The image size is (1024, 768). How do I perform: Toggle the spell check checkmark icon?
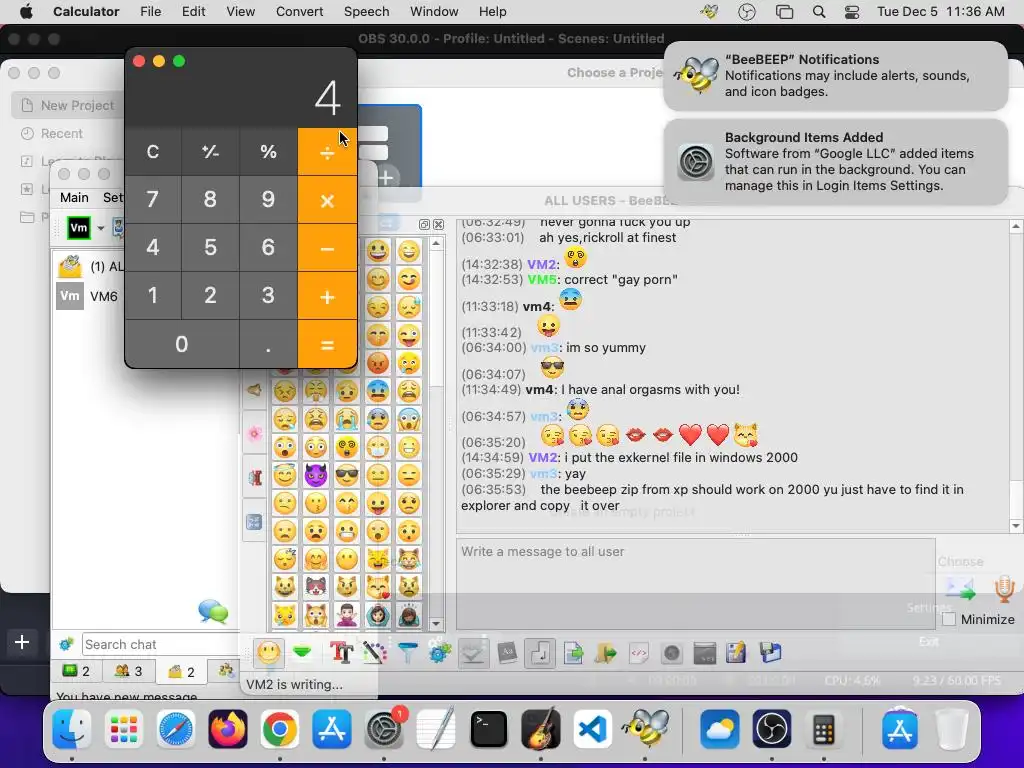click(x=473, y=653)
